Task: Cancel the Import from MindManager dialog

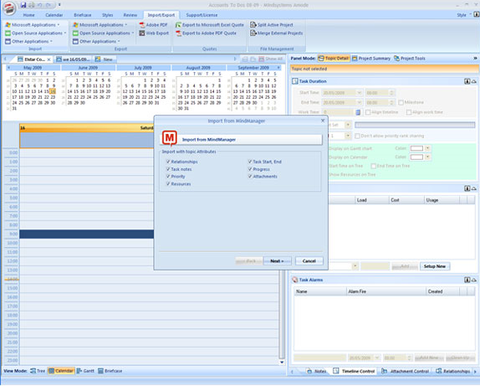Action: [x=309, y=261]
